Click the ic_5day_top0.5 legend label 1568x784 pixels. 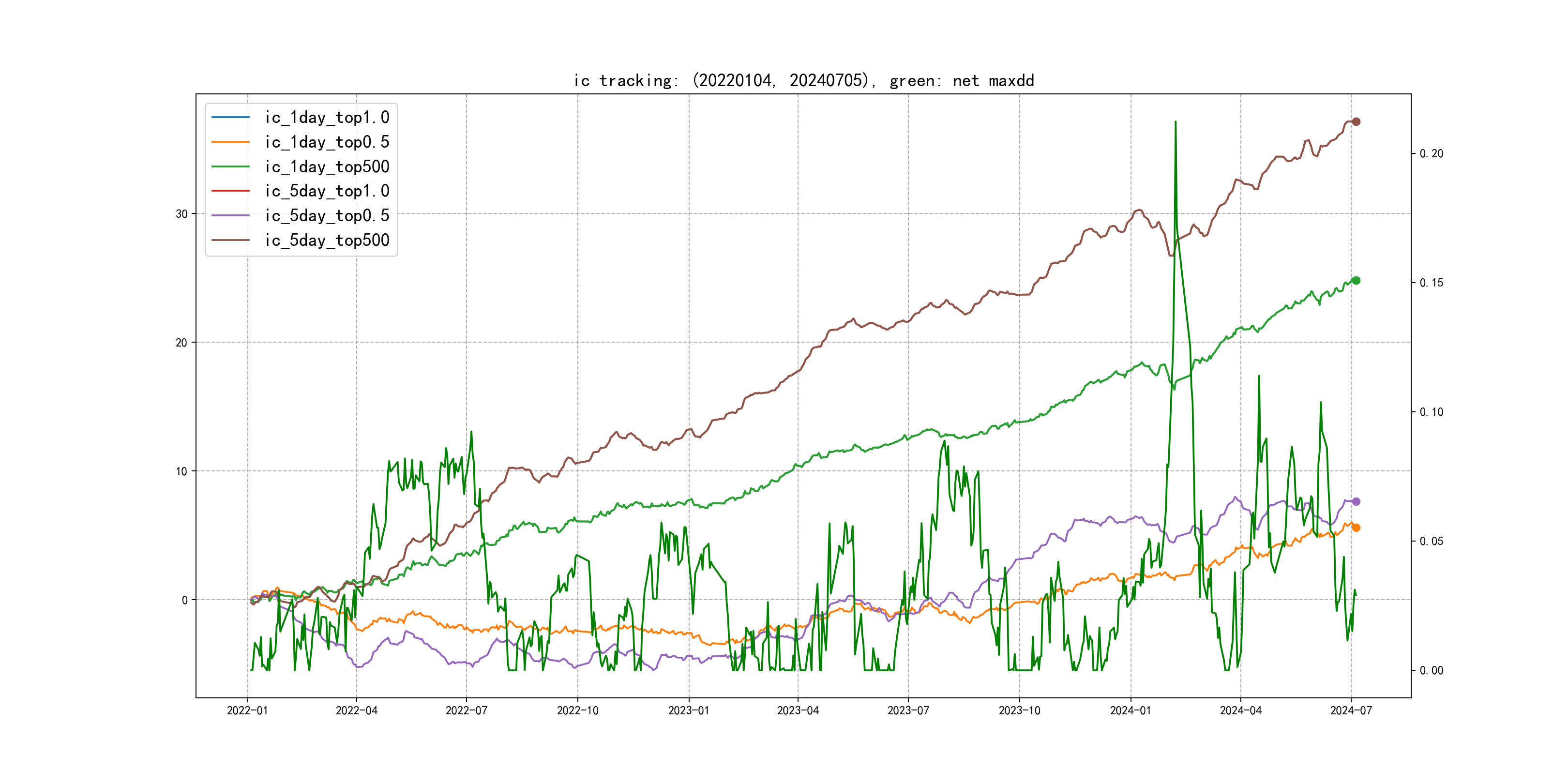(x=327, y=215)
